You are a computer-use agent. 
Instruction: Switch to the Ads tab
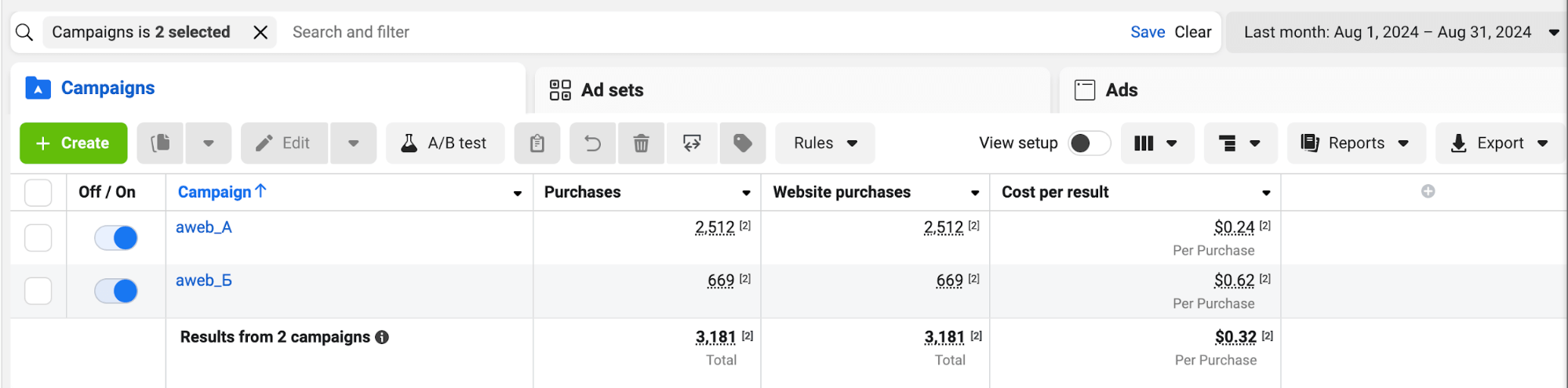click(1121, 90)
